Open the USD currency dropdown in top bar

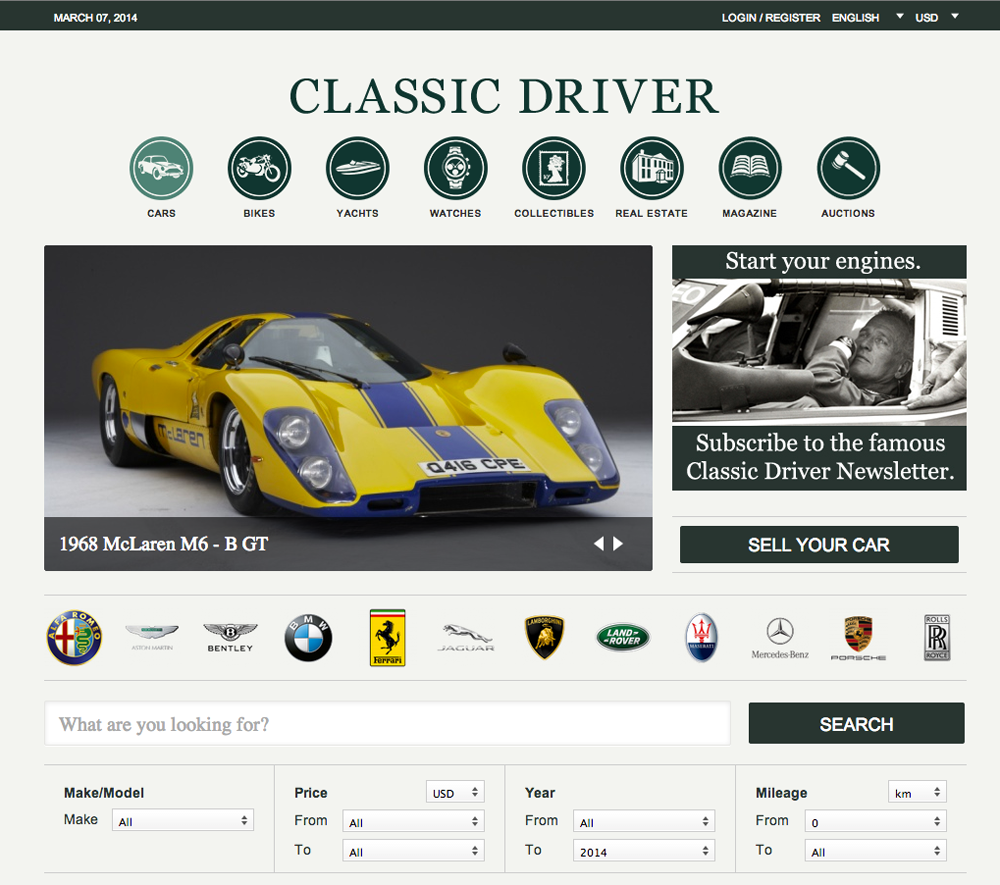pos(937,17)
